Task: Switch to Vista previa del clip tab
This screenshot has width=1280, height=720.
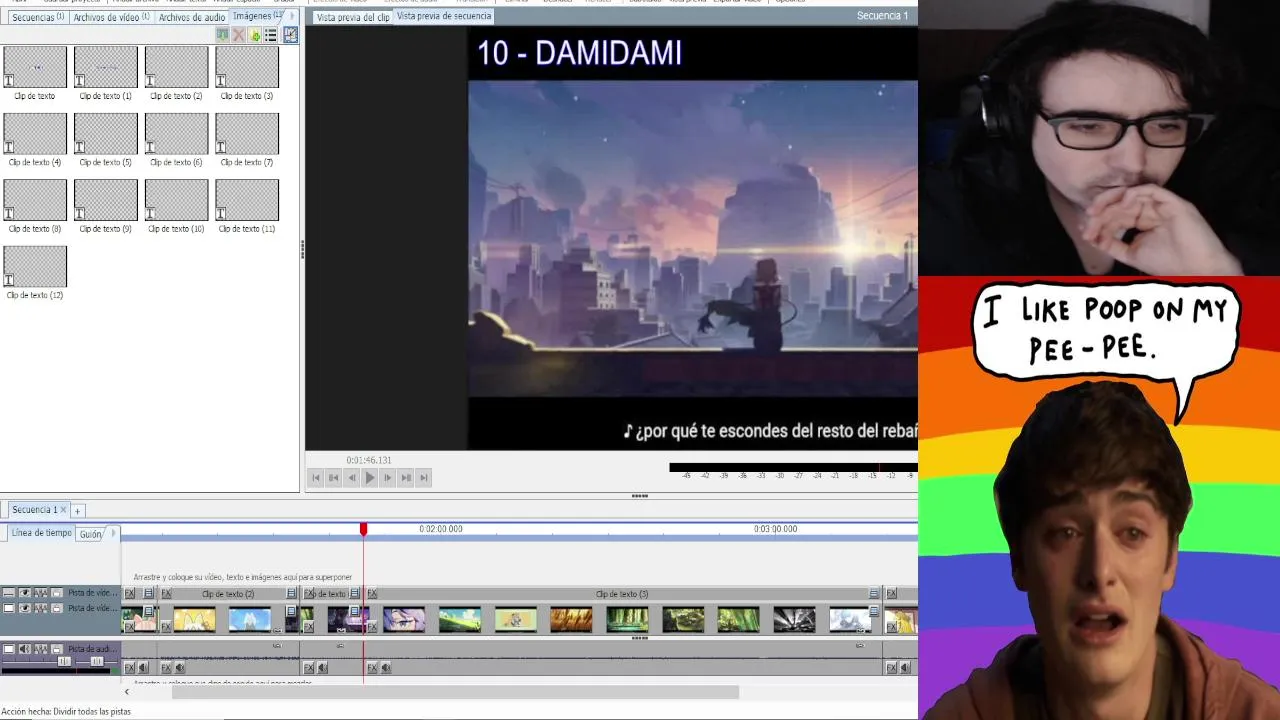Action: (353, 17)
